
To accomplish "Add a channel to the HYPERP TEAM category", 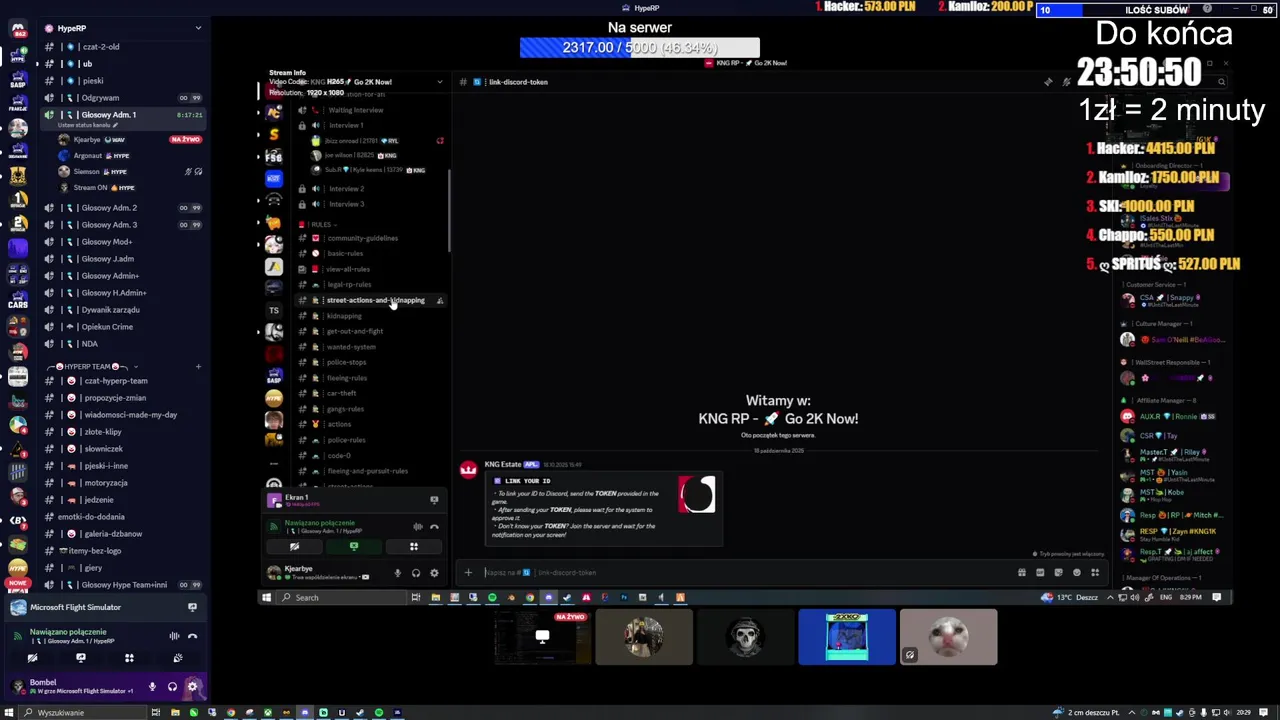I will pos(198,367).
